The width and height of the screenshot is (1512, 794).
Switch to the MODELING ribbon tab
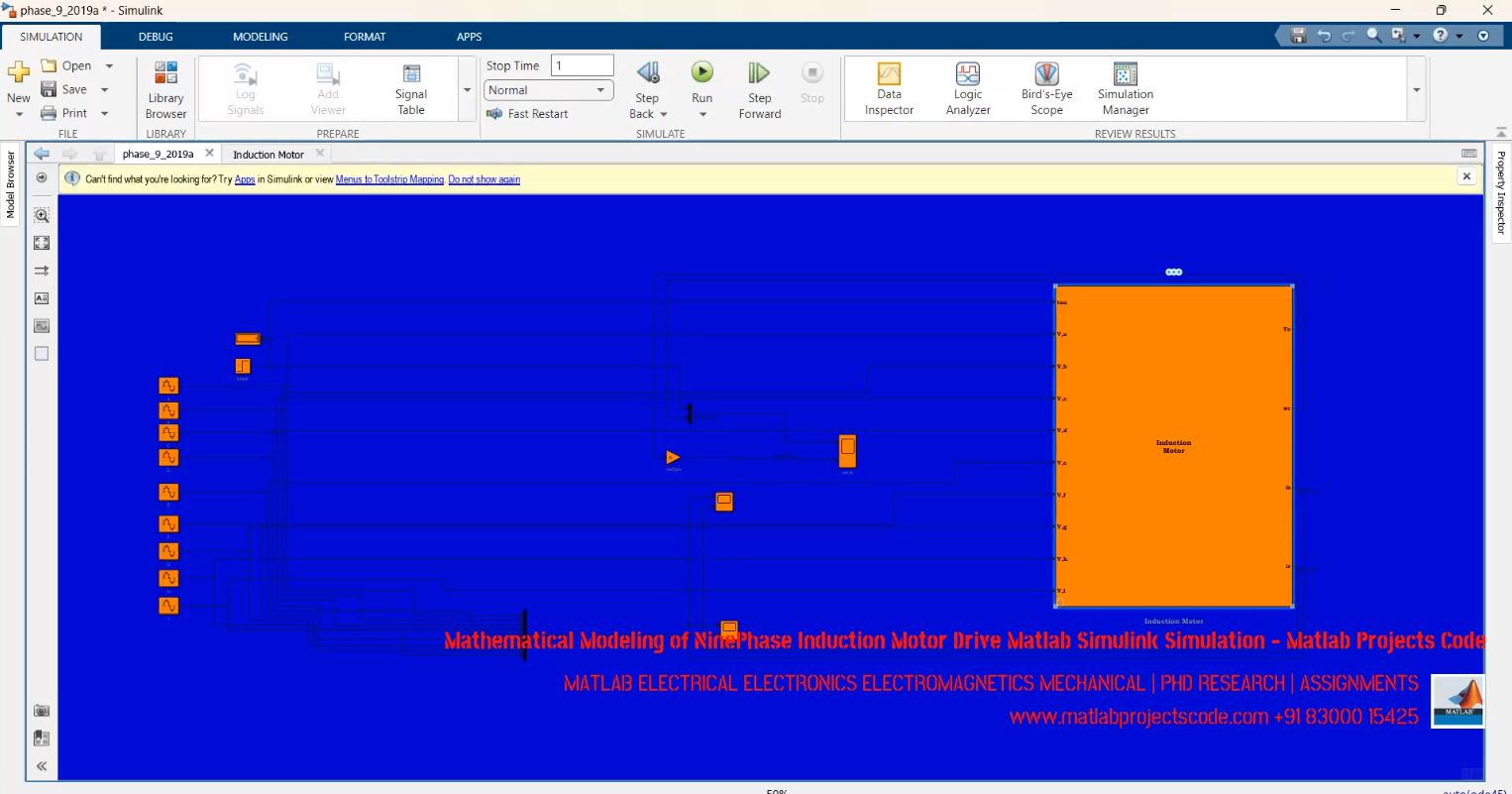point(260,37)
